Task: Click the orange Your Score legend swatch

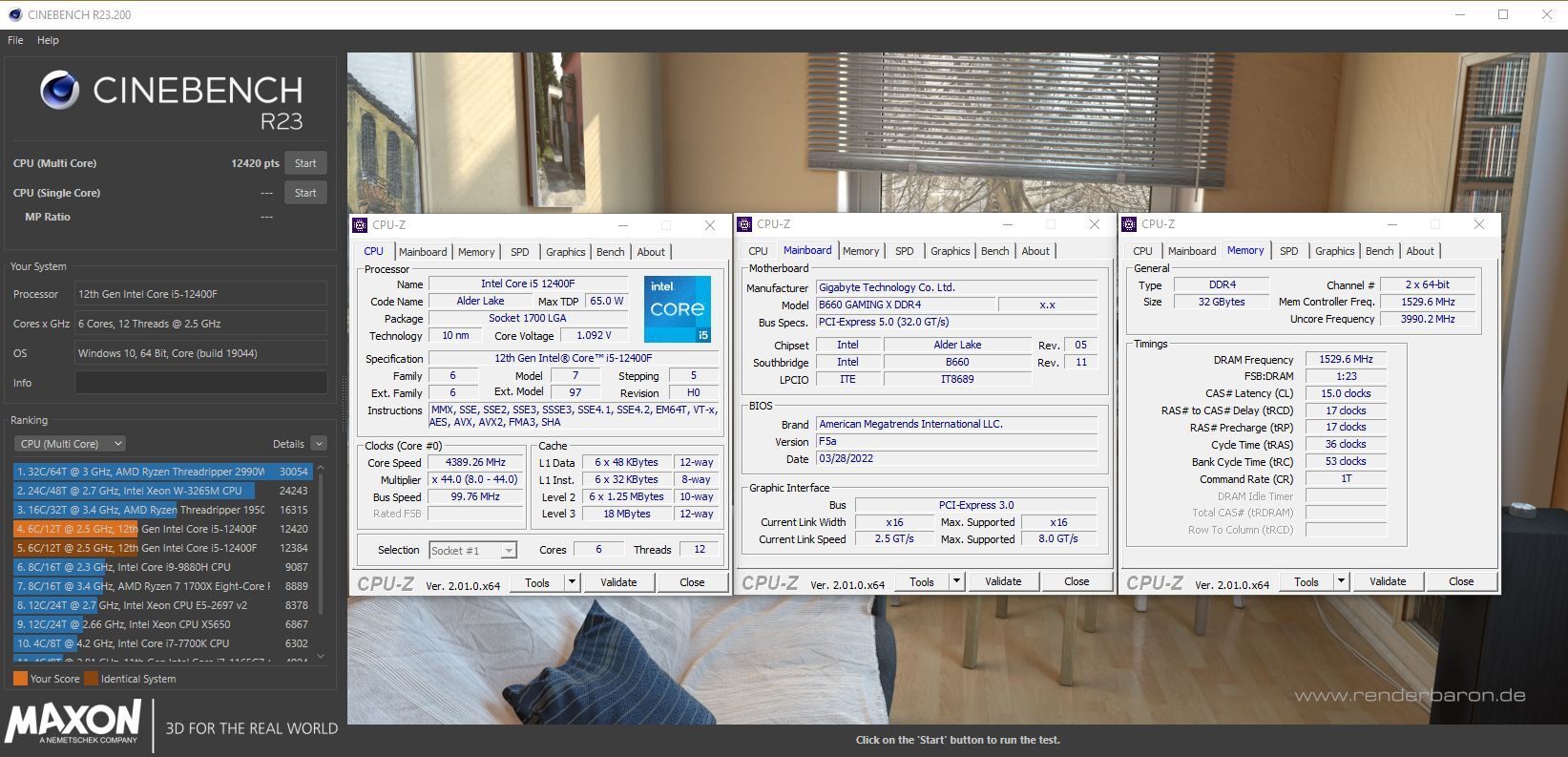Action: pyautogui.click(x=20, y=679)
